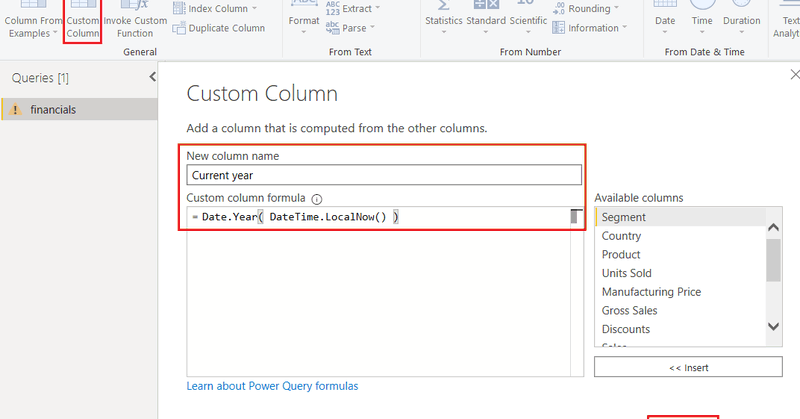Click Duplicate Column

coord(219,28)
